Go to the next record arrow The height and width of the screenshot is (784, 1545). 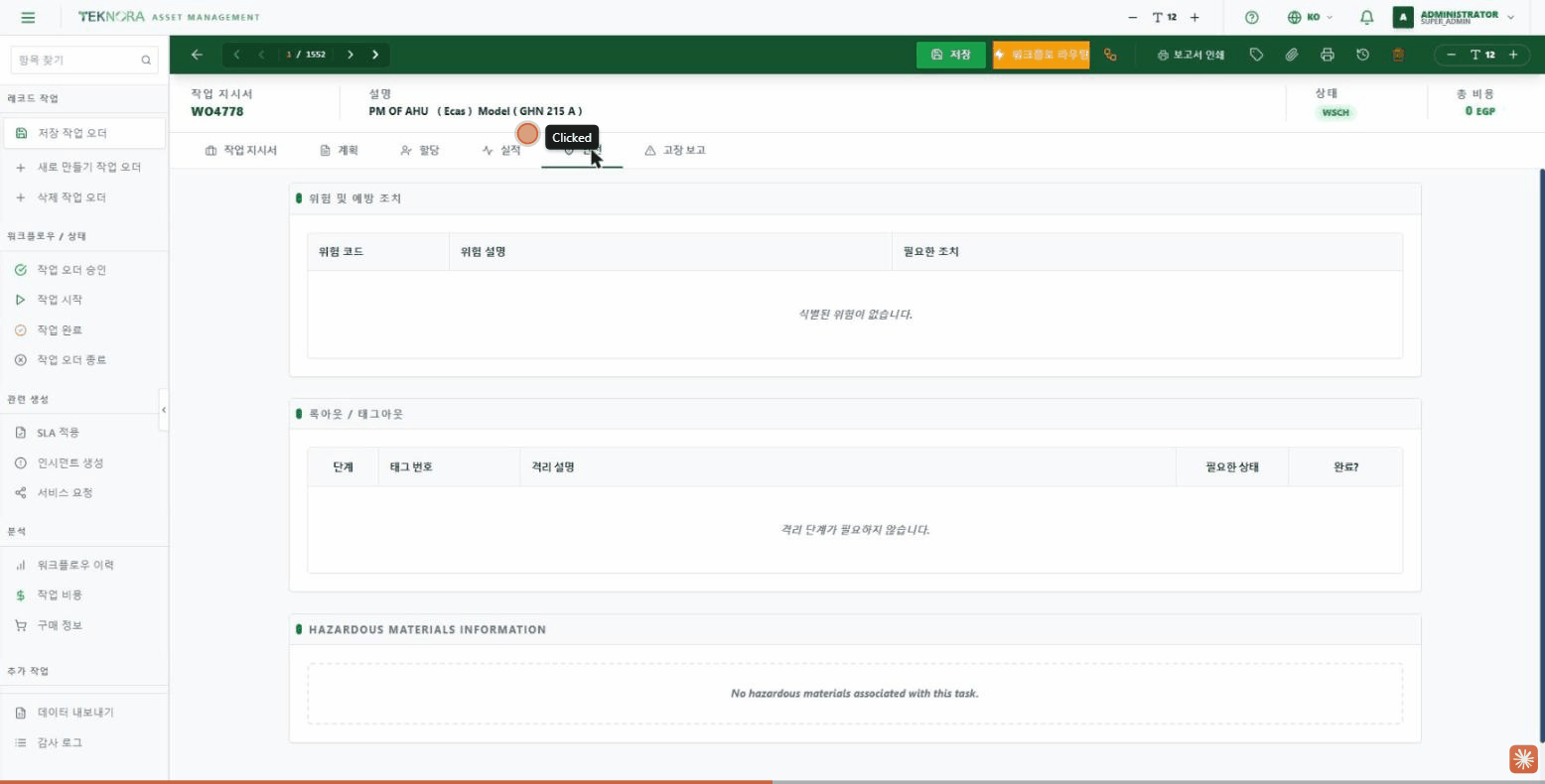351,55
